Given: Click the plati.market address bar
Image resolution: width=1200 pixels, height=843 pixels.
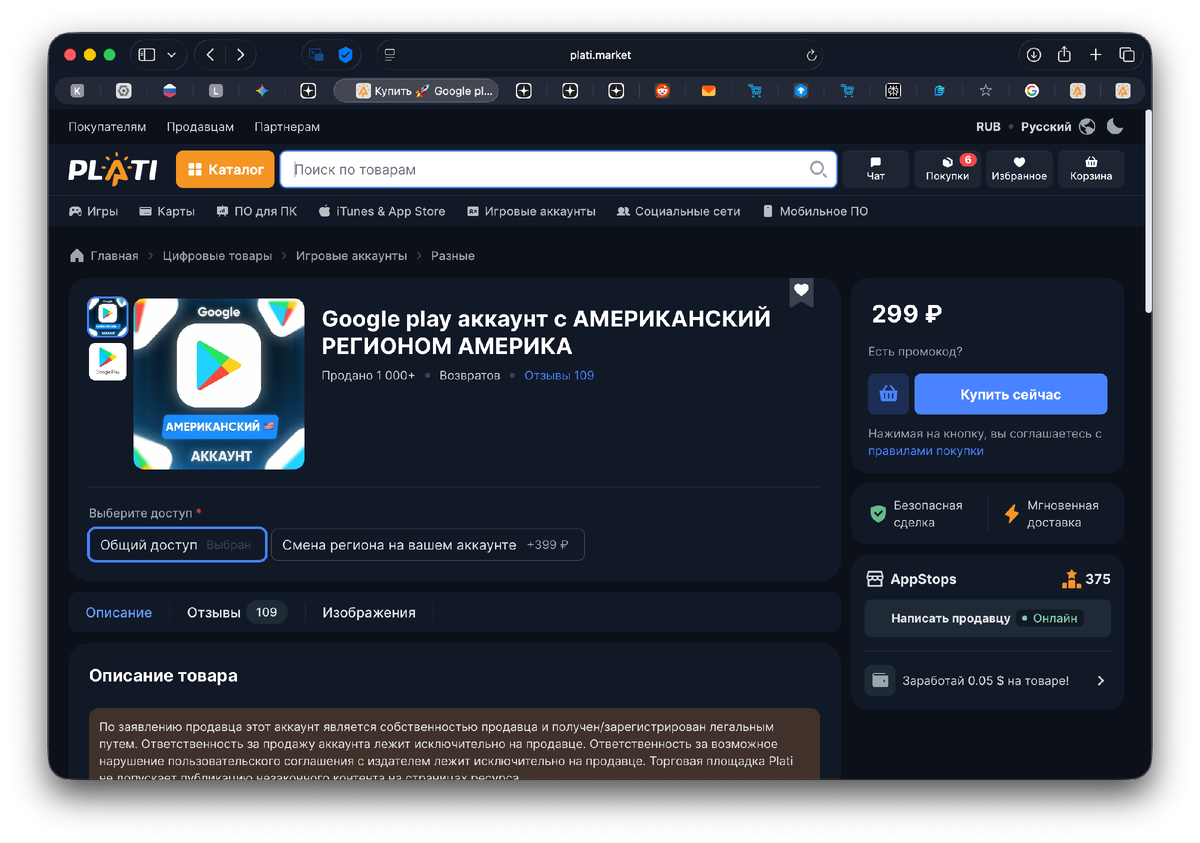Looking at the screenshot, I should click(600, 55).
